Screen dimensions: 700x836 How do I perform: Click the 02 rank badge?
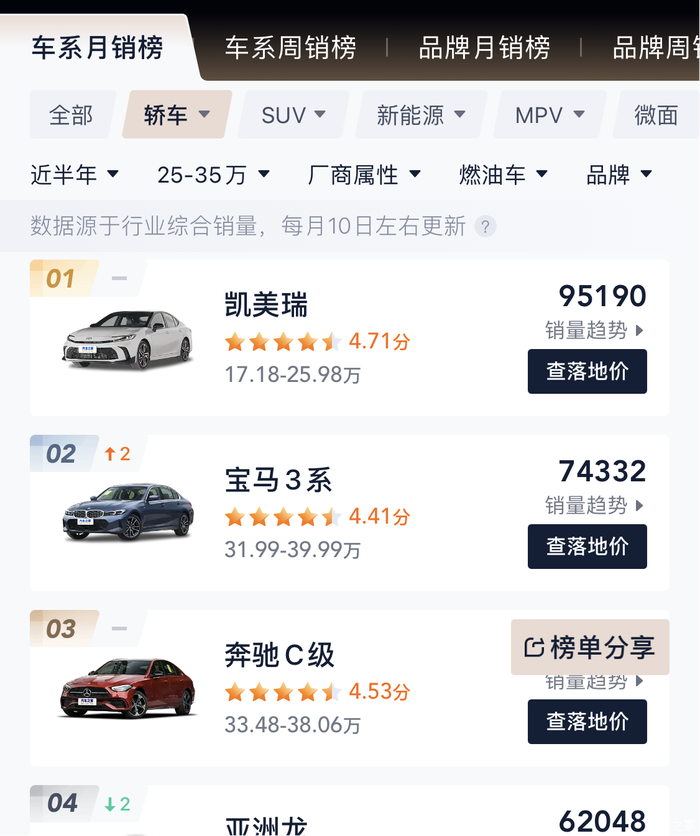pyautogui.click(x=62, y=454)
